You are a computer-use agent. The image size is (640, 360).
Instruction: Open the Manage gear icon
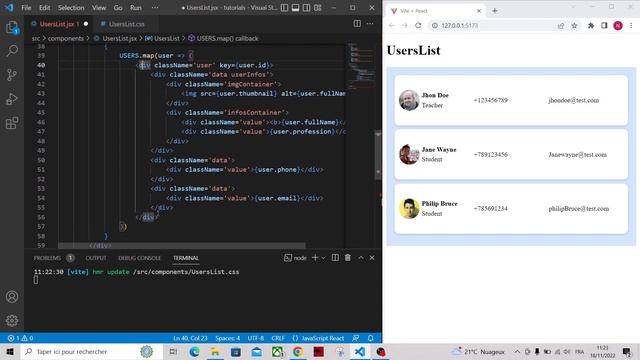pyautogui.click(x=12, y=320)
